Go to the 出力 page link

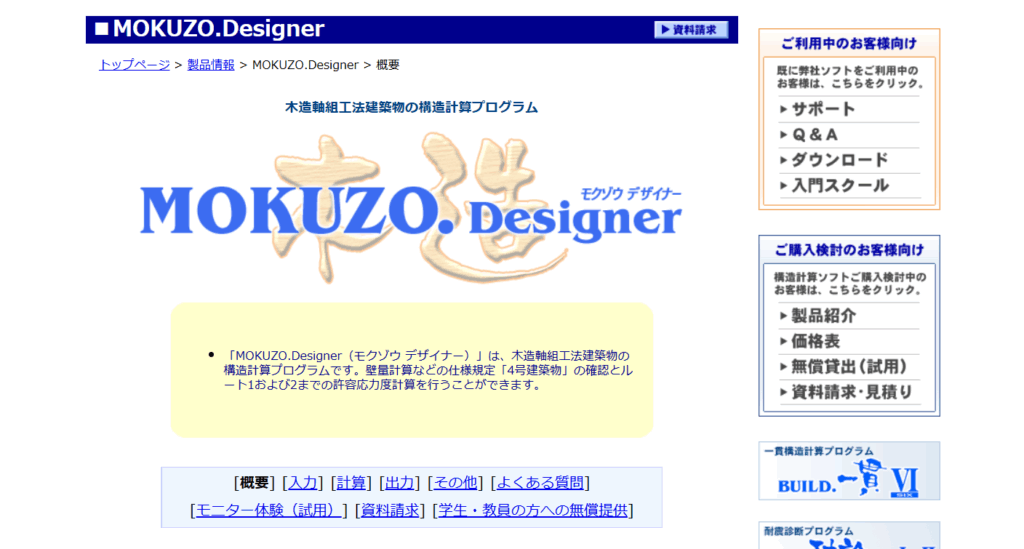pyautogui.click(x=399, y=482)
